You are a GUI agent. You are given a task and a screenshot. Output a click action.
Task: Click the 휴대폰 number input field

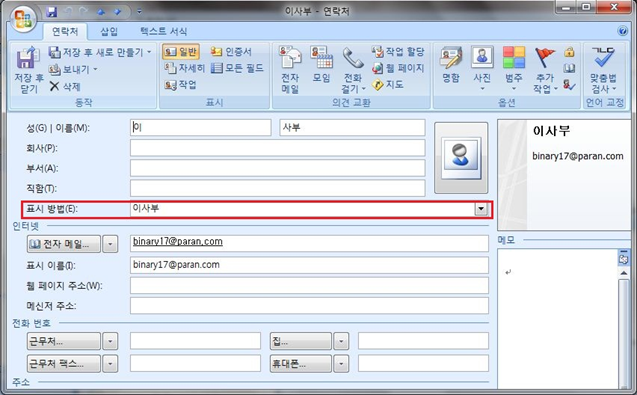423,363
